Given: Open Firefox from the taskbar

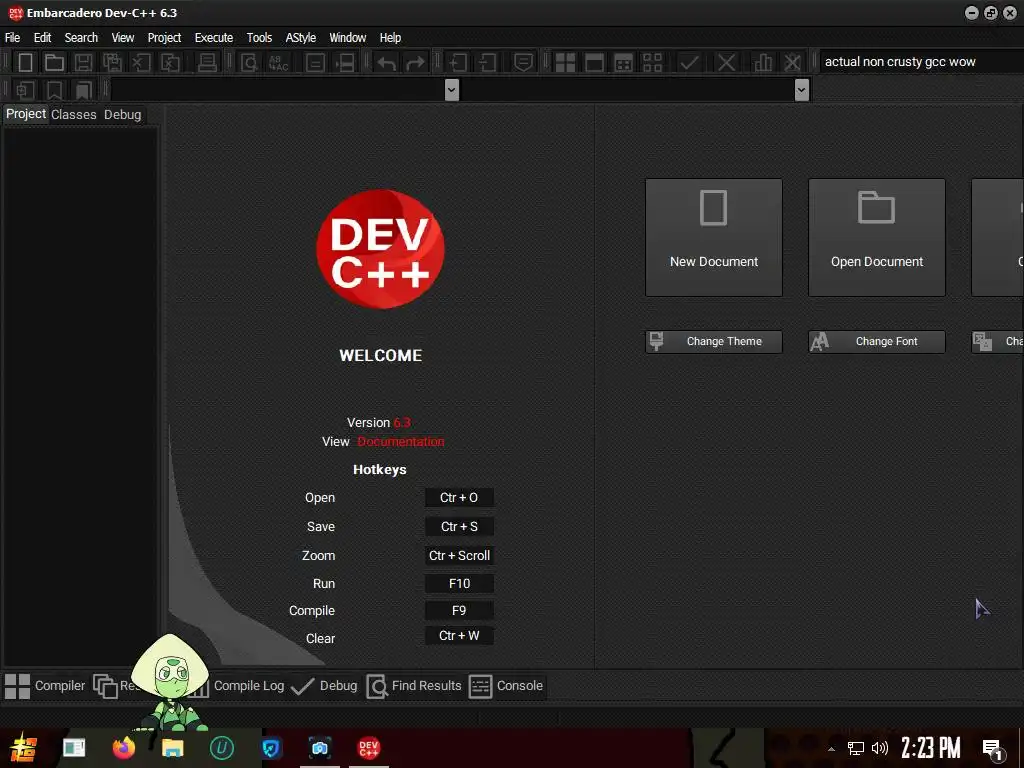Looking at the screenshot, I should 123,748.
